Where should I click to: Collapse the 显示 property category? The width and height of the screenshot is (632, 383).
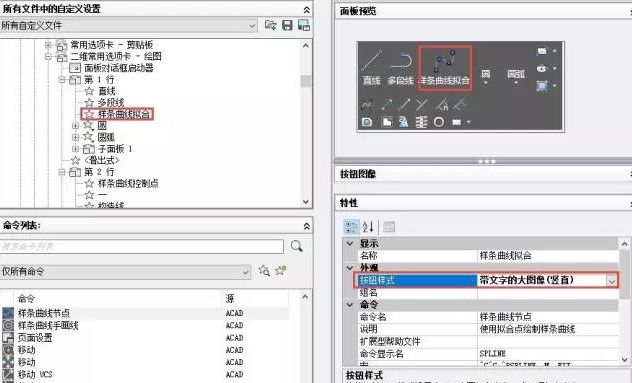[x=350, y=244]
